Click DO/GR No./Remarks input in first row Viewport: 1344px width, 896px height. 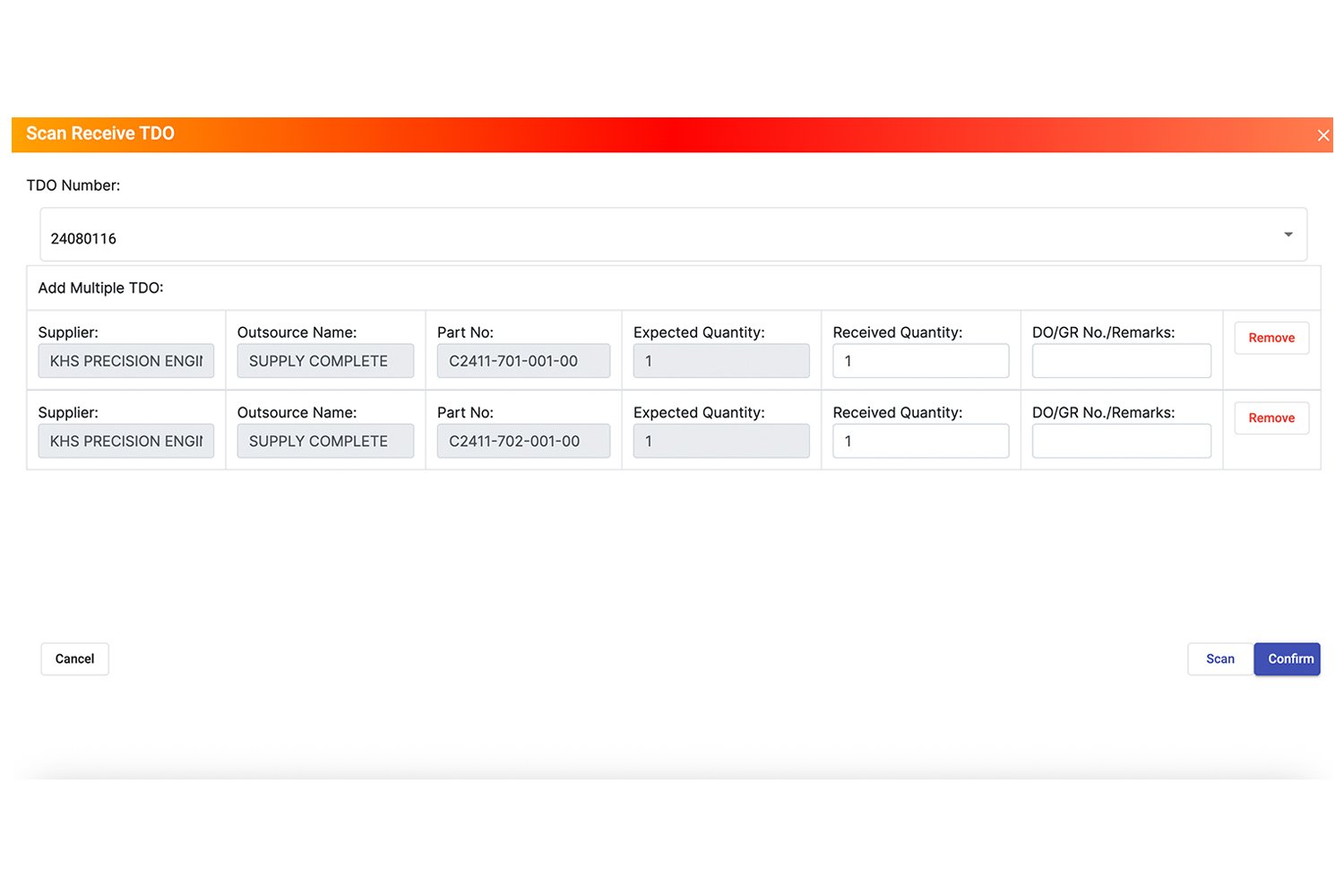pos(1121,361)
